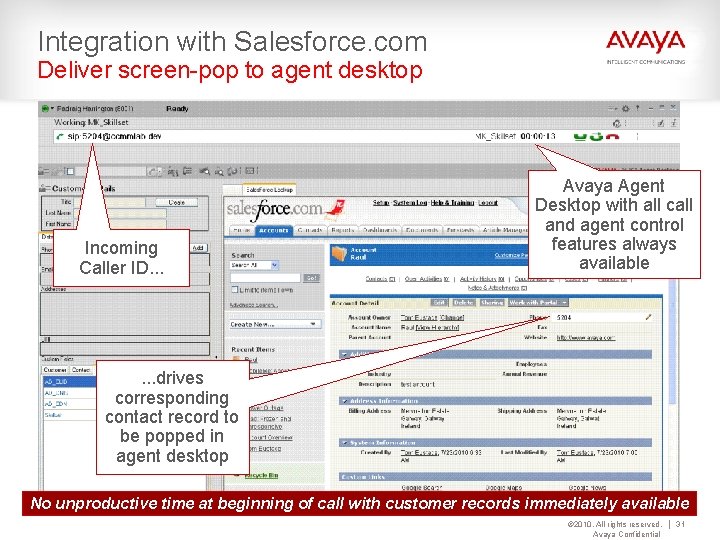The height and width of the screenshot is (540, 720).
Task: Open the View Hierarchy link
Action: (x=437, y=327)
